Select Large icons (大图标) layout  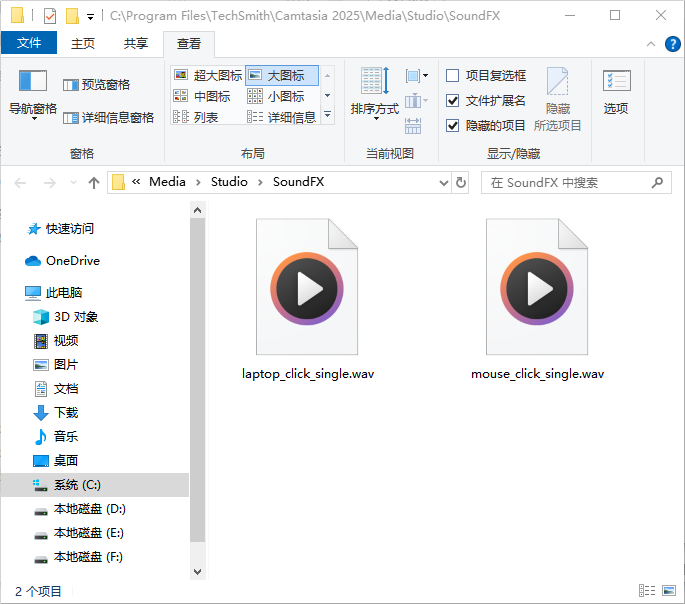pyautogui.click(x=282, y=75)
